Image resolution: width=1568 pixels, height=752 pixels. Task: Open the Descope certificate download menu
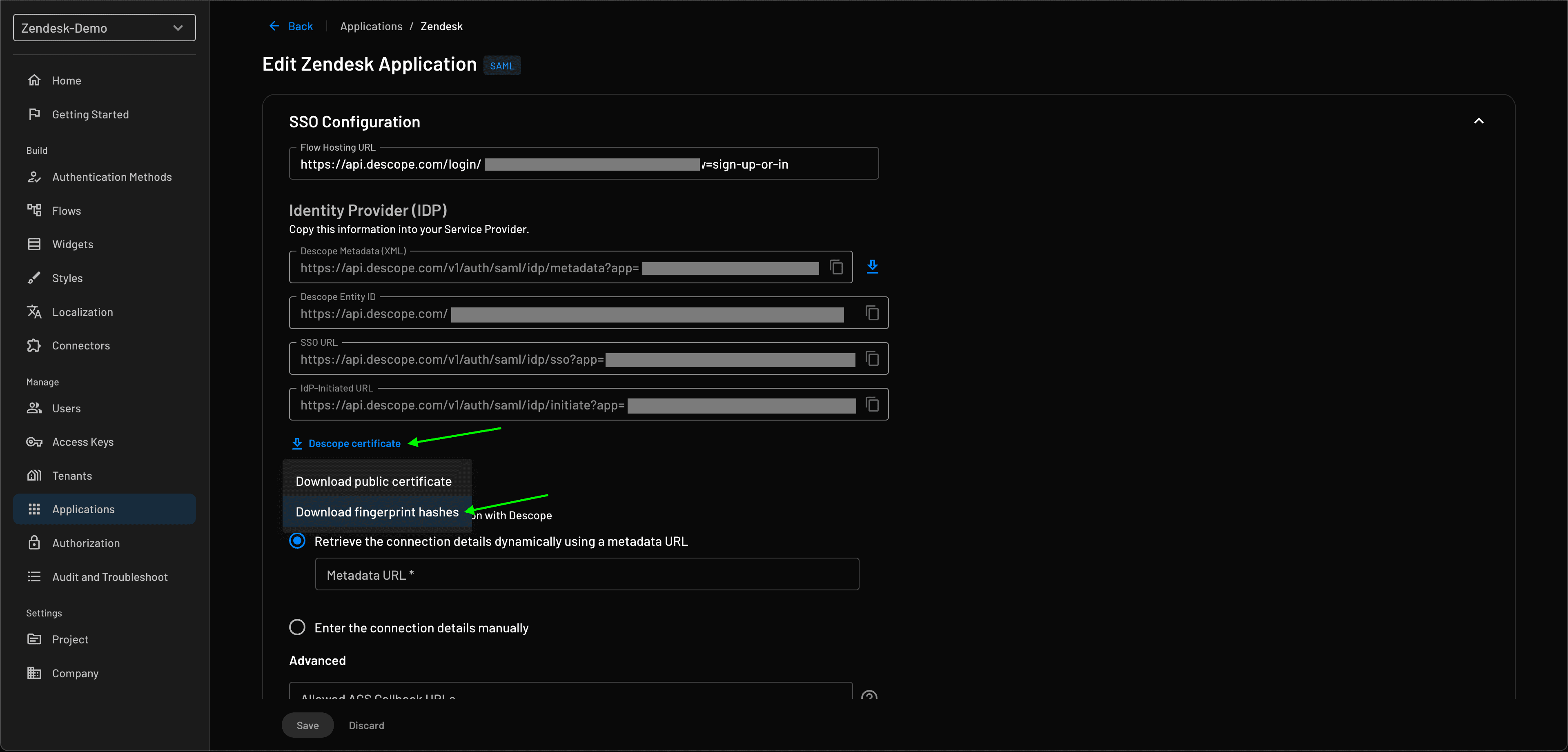pos(354,443)
